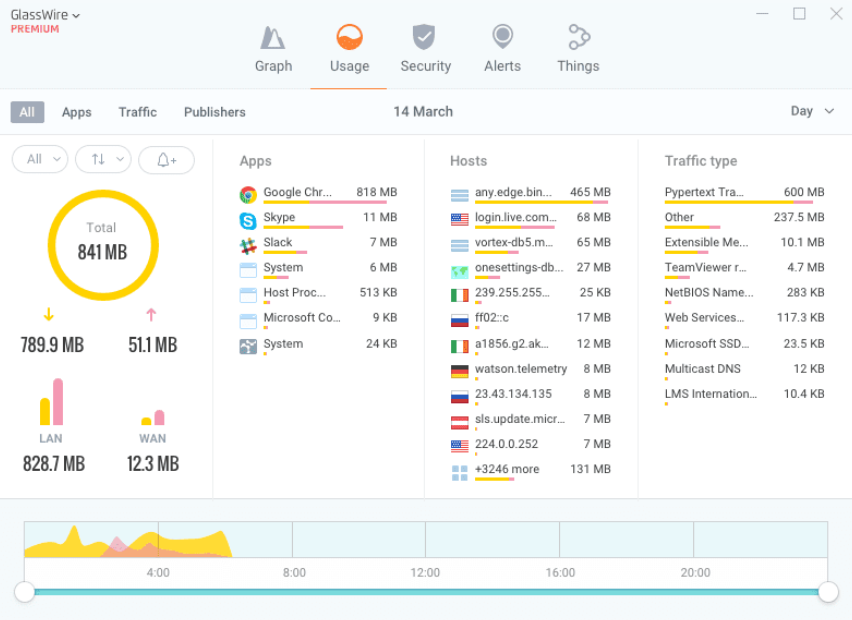Open the Day period dropdown

[812, 111]
